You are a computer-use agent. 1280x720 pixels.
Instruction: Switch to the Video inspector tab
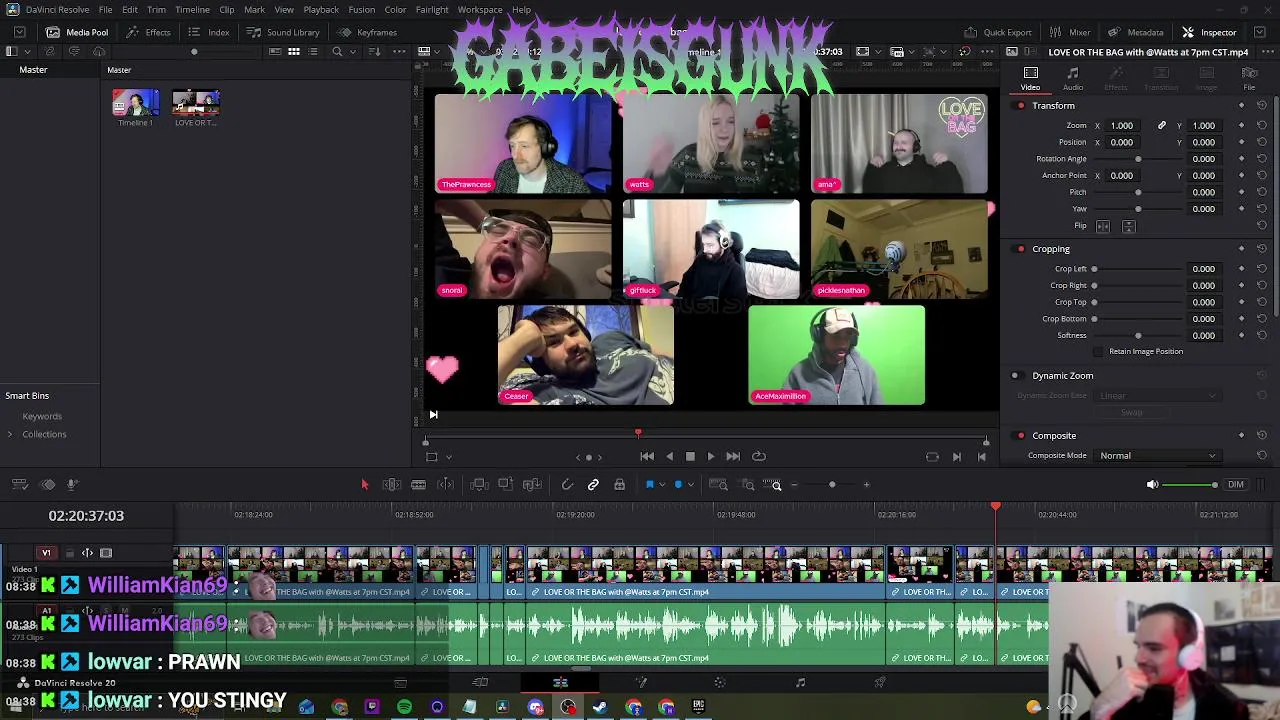coord(1030,78)
